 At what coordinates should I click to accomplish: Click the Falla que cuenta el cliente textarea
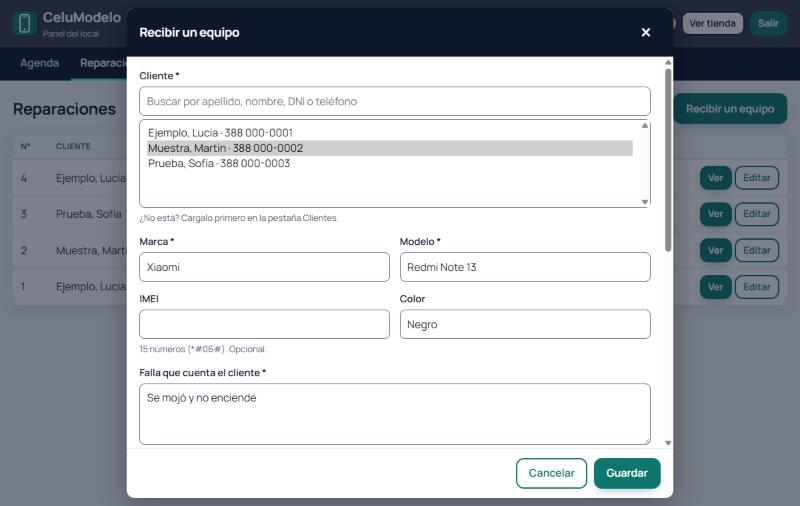point(394,414)
